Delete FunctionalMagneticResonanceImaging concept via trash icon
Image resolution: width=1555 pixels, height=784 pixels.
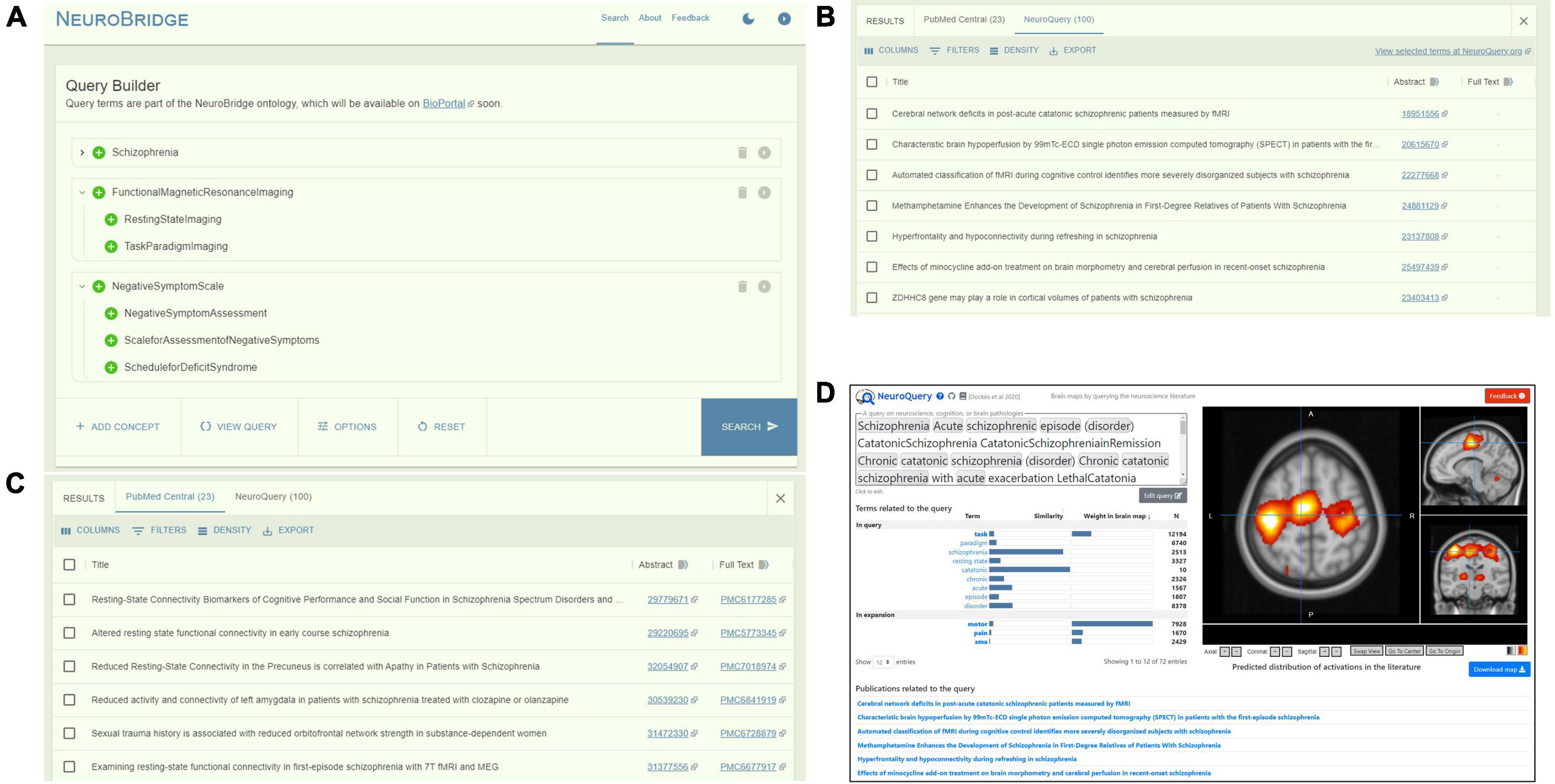743,193
